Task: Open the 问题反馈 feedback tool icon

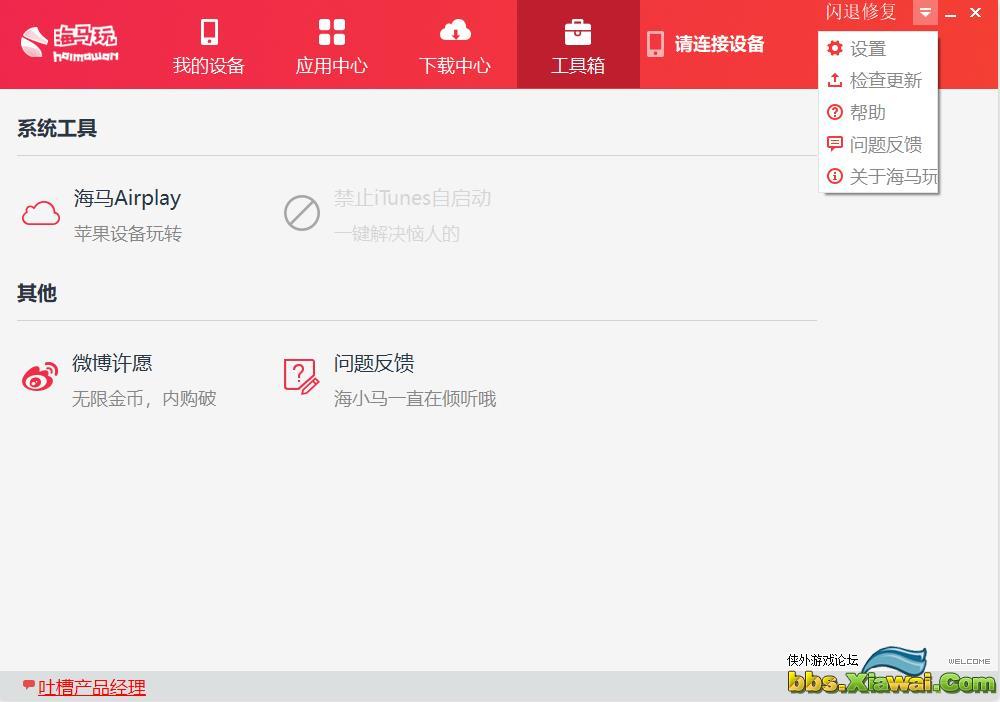Action: coord(301,377)
